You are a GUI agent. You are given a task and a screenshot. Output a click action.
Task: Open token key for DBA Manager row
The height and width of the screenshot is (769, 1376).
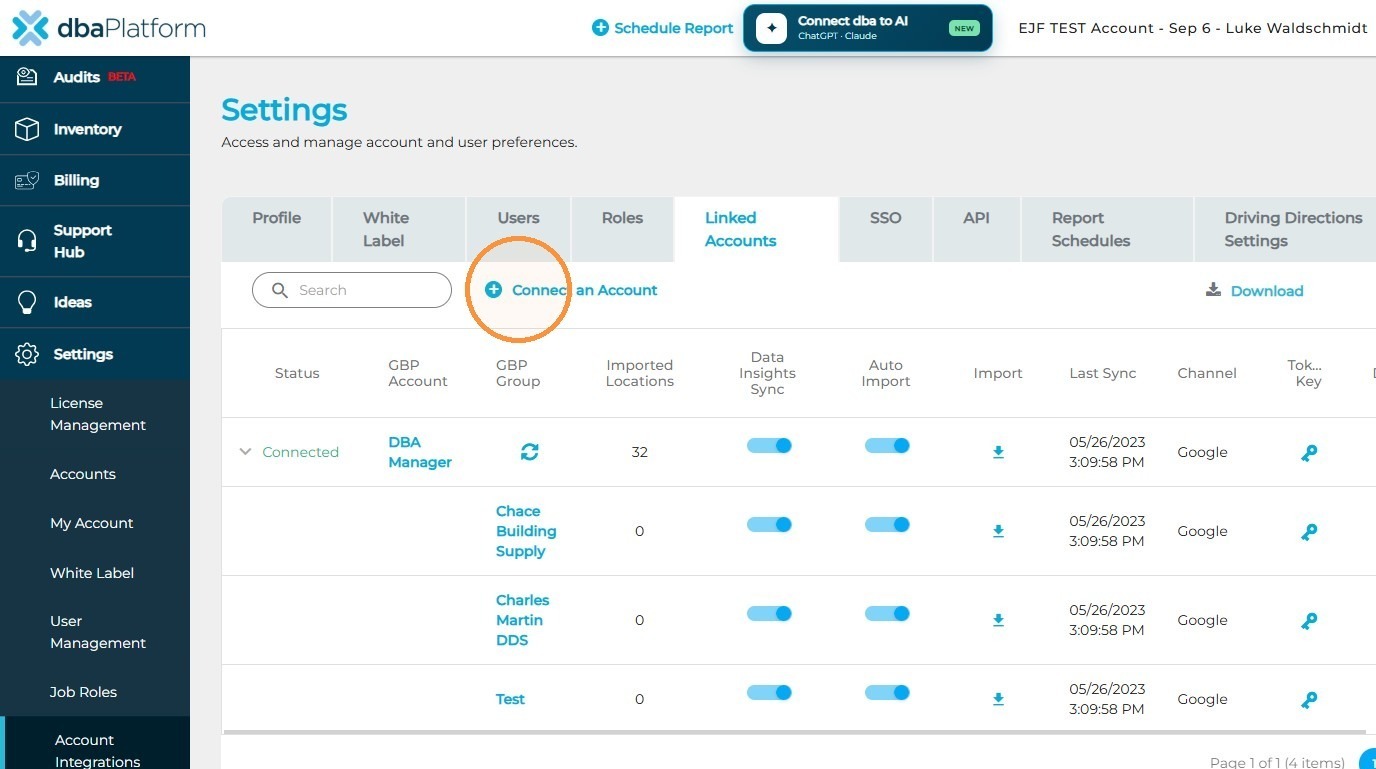[1308, 452]
